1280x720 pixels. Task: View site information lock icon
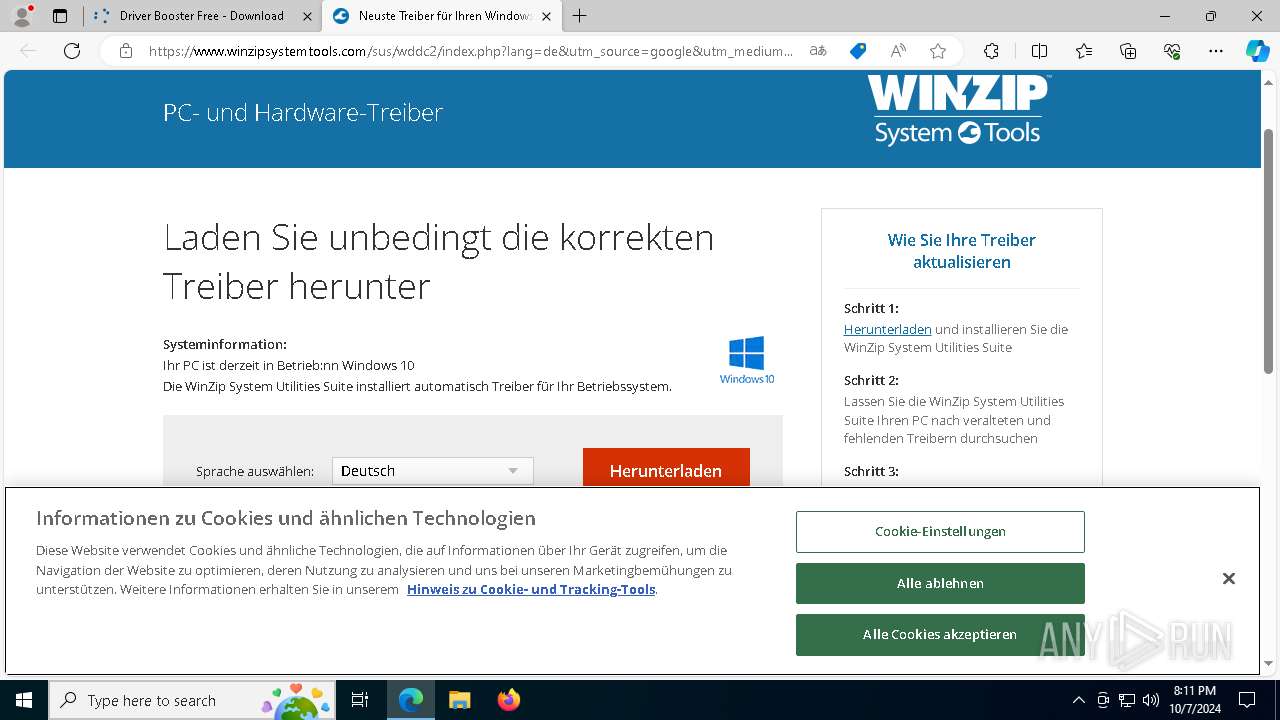[126, 51]
